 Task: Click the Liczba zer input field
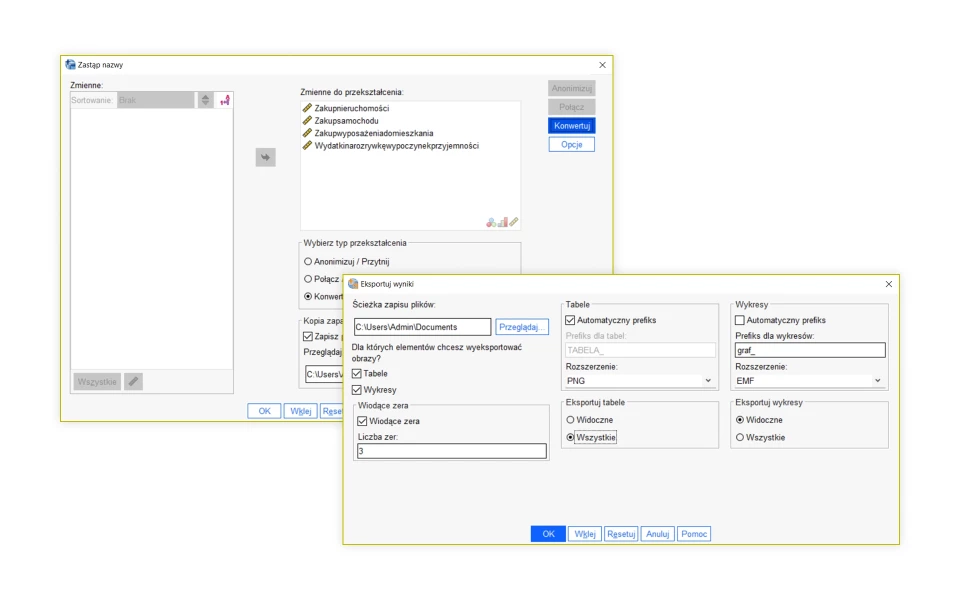(x=451, y=451)
